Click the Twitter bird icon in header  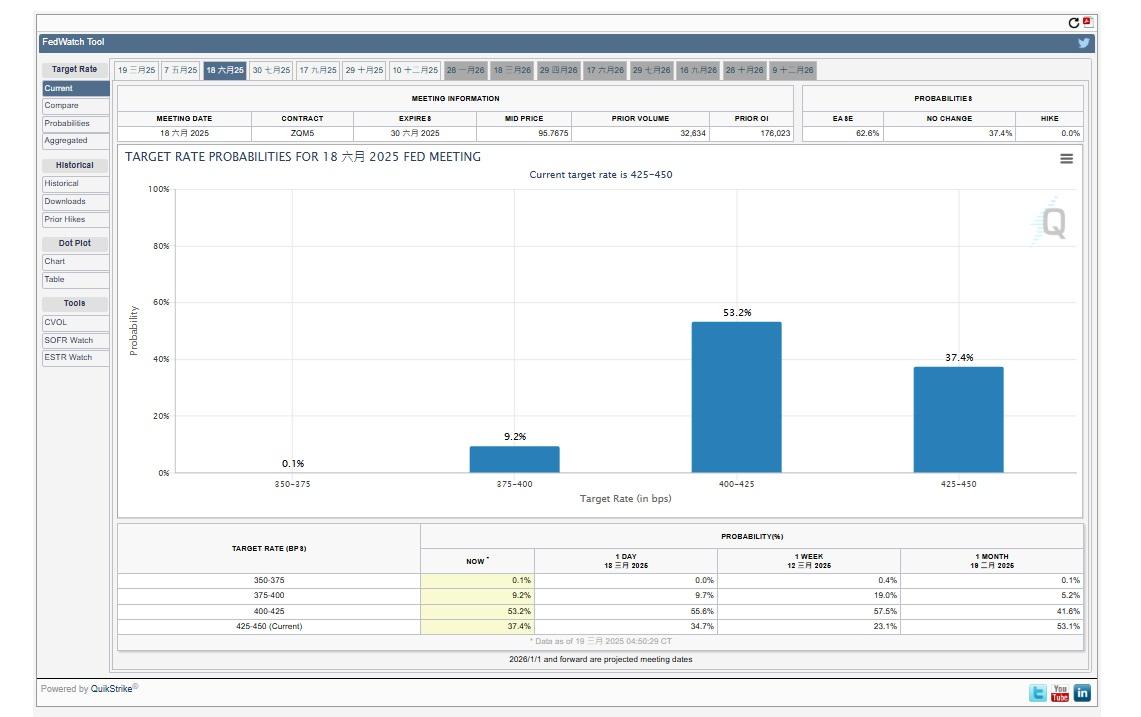pos(1083,43)
